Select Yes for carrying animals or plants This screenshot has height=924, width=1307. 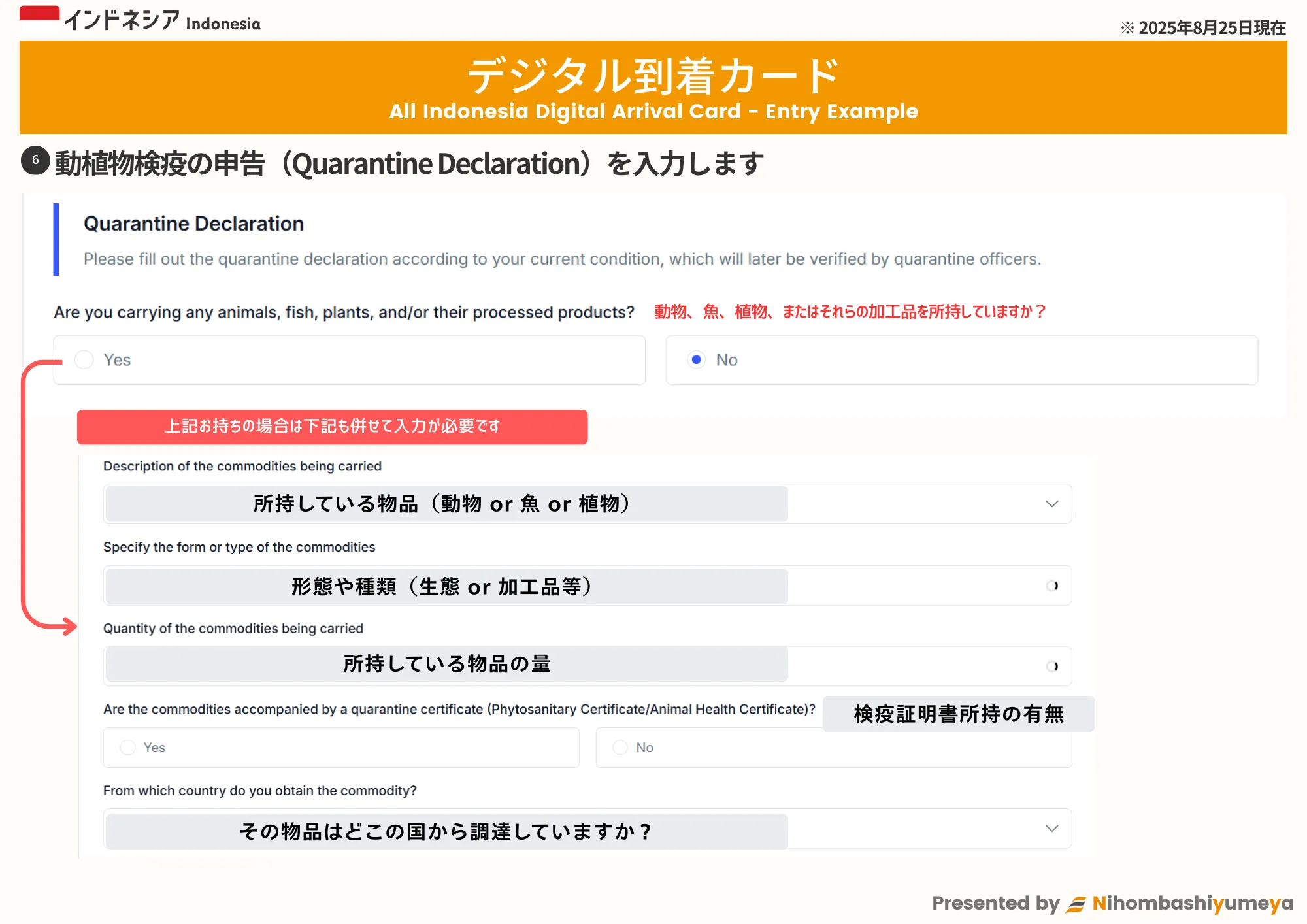(84, 360)
